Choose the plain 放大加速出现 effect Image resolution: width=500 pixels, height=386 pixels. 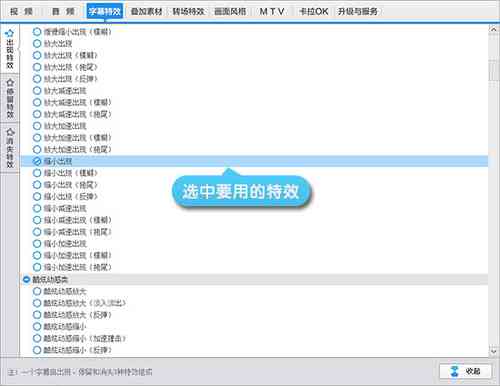click(x=60, y=126)
